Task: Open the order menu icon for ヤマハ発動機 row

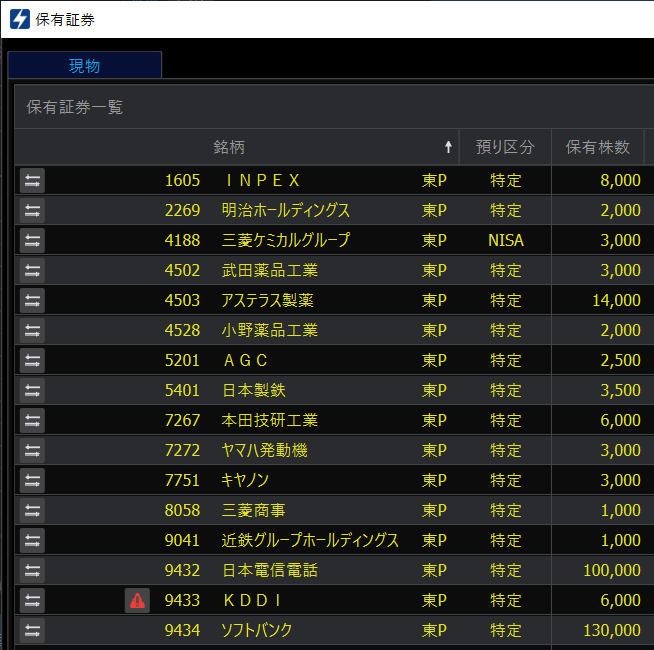Action: click(32, 451)
